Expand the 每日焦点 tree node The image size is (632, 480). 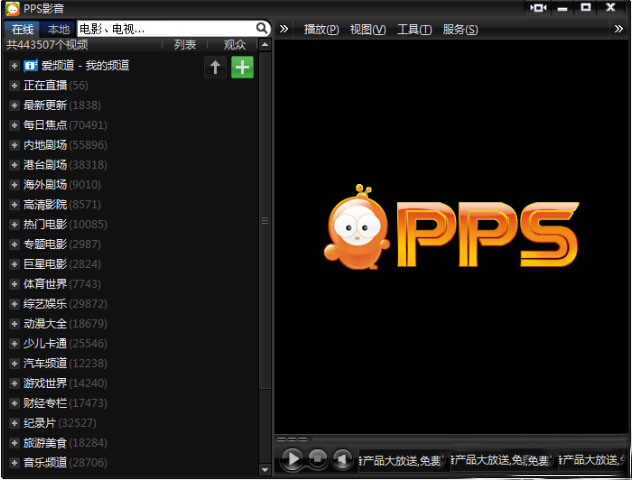pos(14,125)
